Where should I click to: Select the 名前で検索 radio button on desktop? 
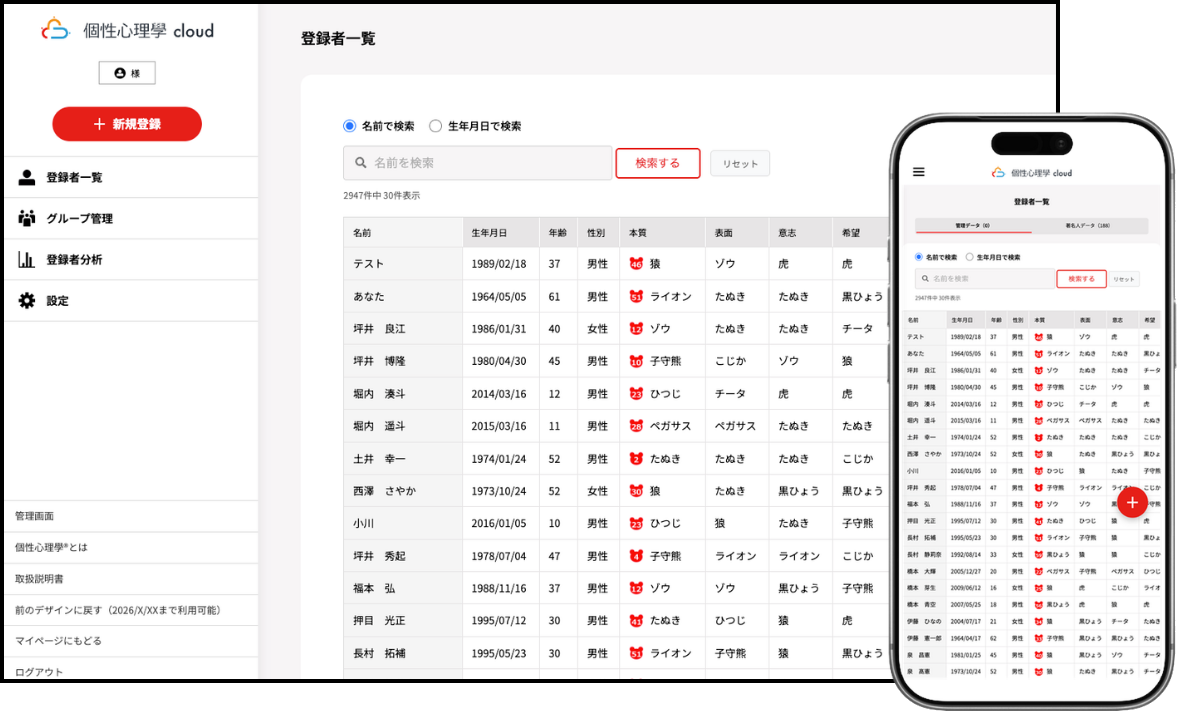coord(349,126)
